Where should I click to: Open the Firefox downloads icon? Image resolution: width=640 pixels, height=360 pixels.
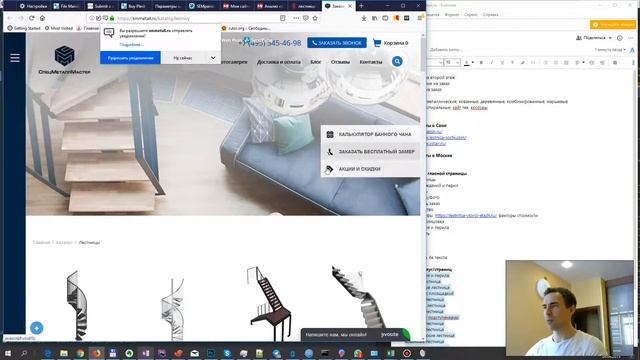click(364, 18)
